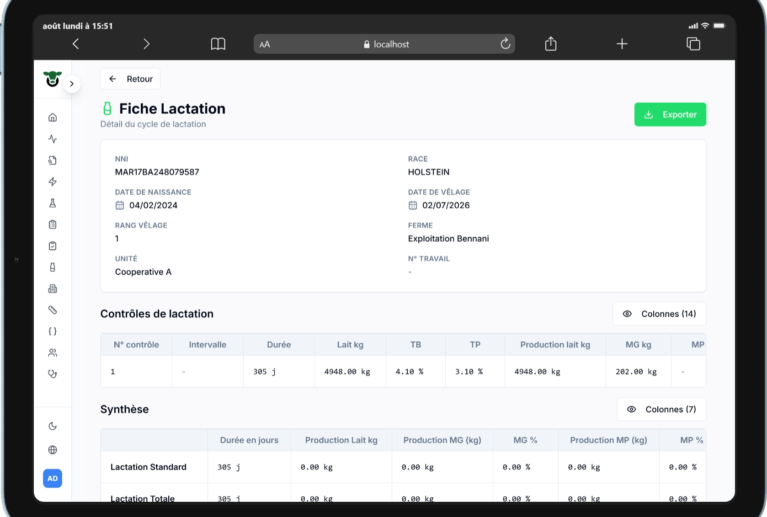Open a new tab with plus icon

[x=622, y=44]
